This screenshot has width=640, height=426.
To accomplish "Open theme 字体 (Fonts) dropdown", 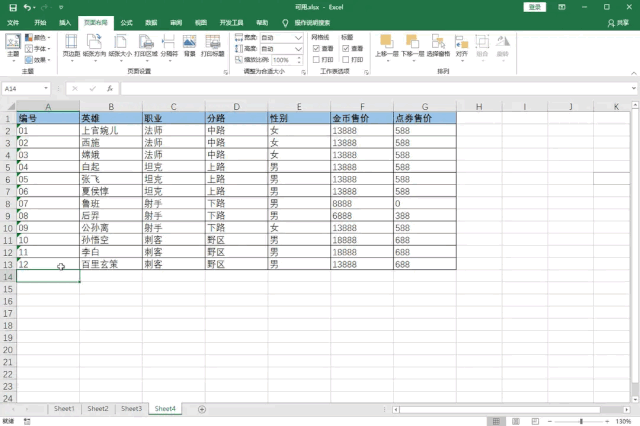I will click(x=38, y=49).
